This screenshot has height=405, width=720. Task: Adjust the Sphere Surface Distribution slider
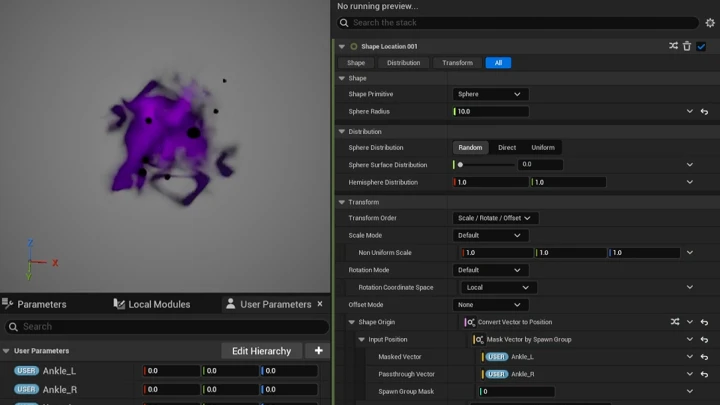[486, 165]
